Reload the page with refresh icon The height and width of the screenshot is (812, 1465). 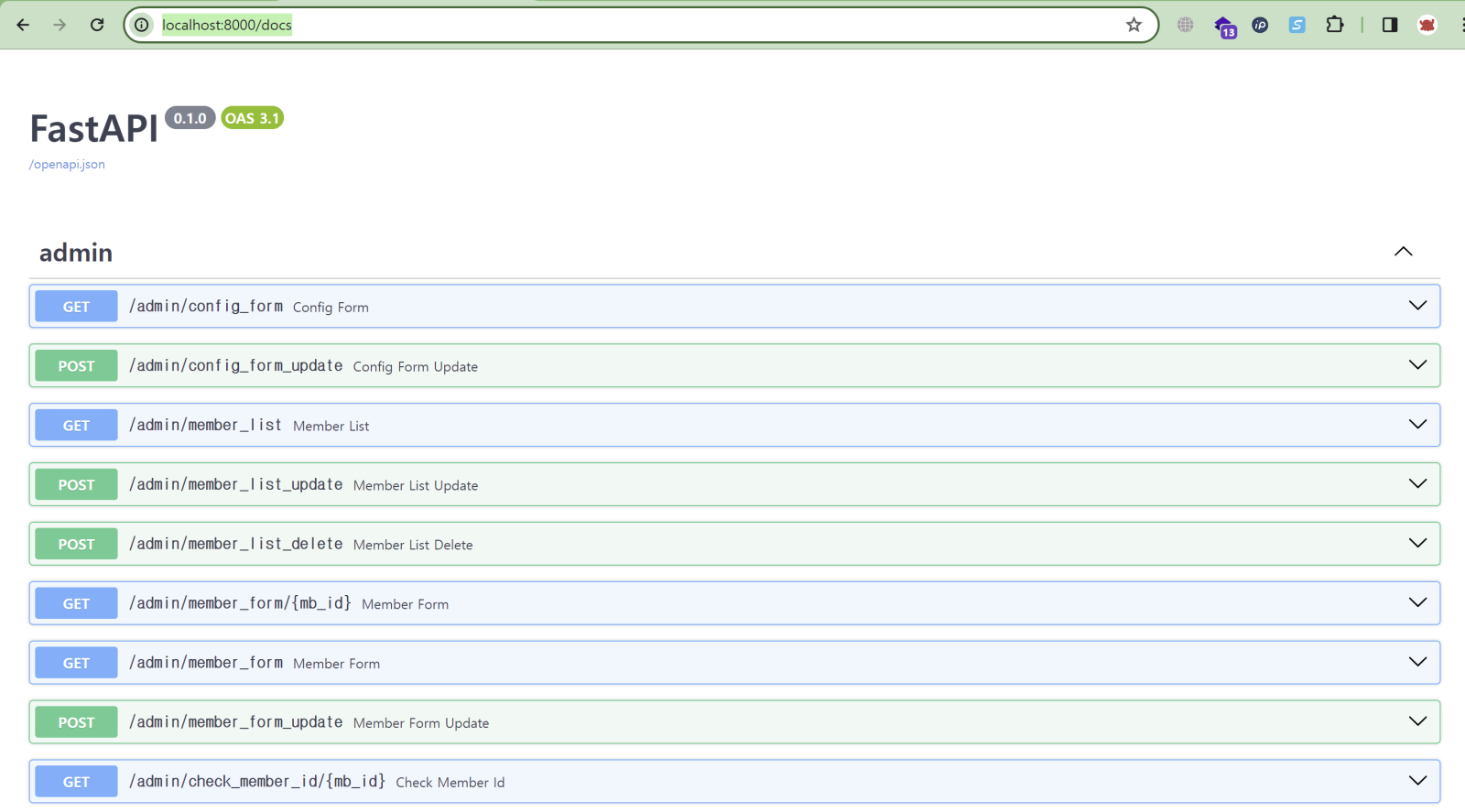[97, 25]
